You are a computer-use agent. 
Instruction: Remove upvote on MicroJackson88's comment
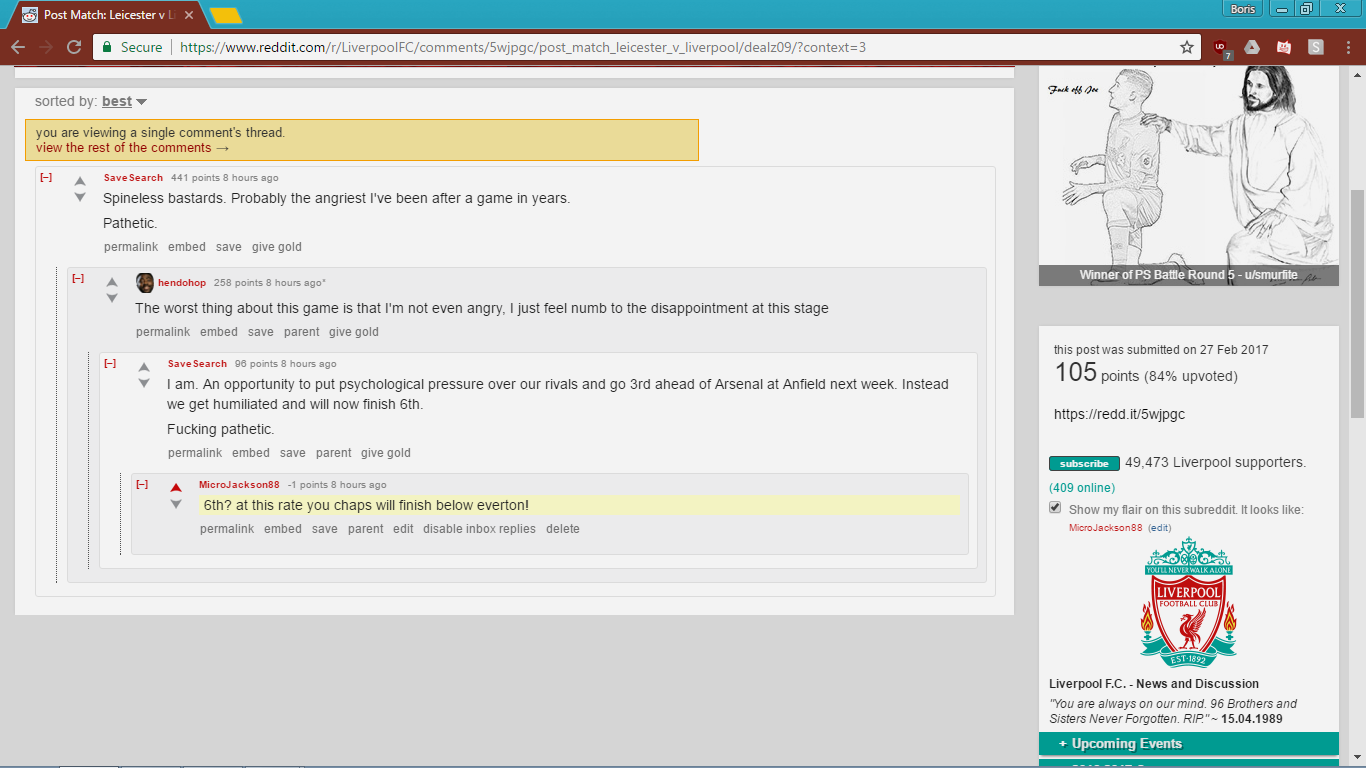pyautogui.click(x=176, y=488)
